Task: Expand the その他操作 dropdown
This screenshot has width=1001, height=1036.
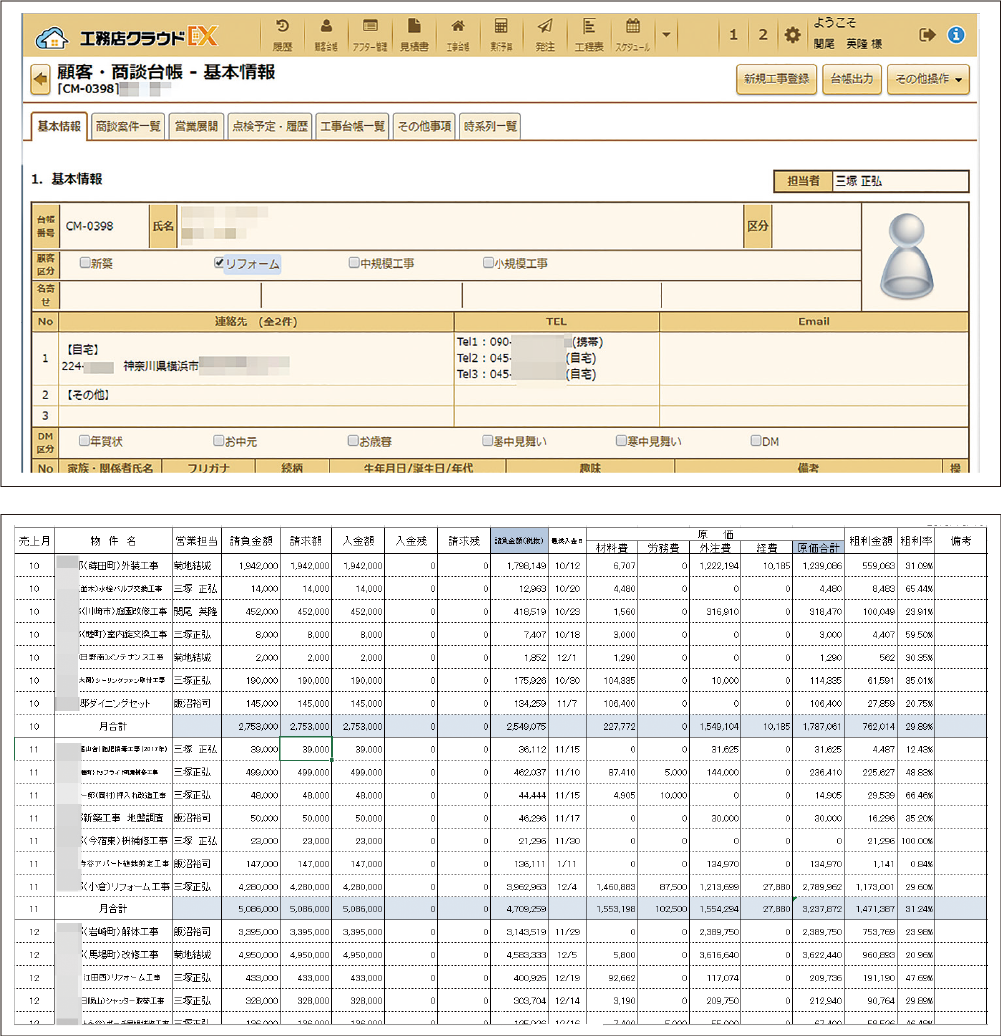Action: 928,79
